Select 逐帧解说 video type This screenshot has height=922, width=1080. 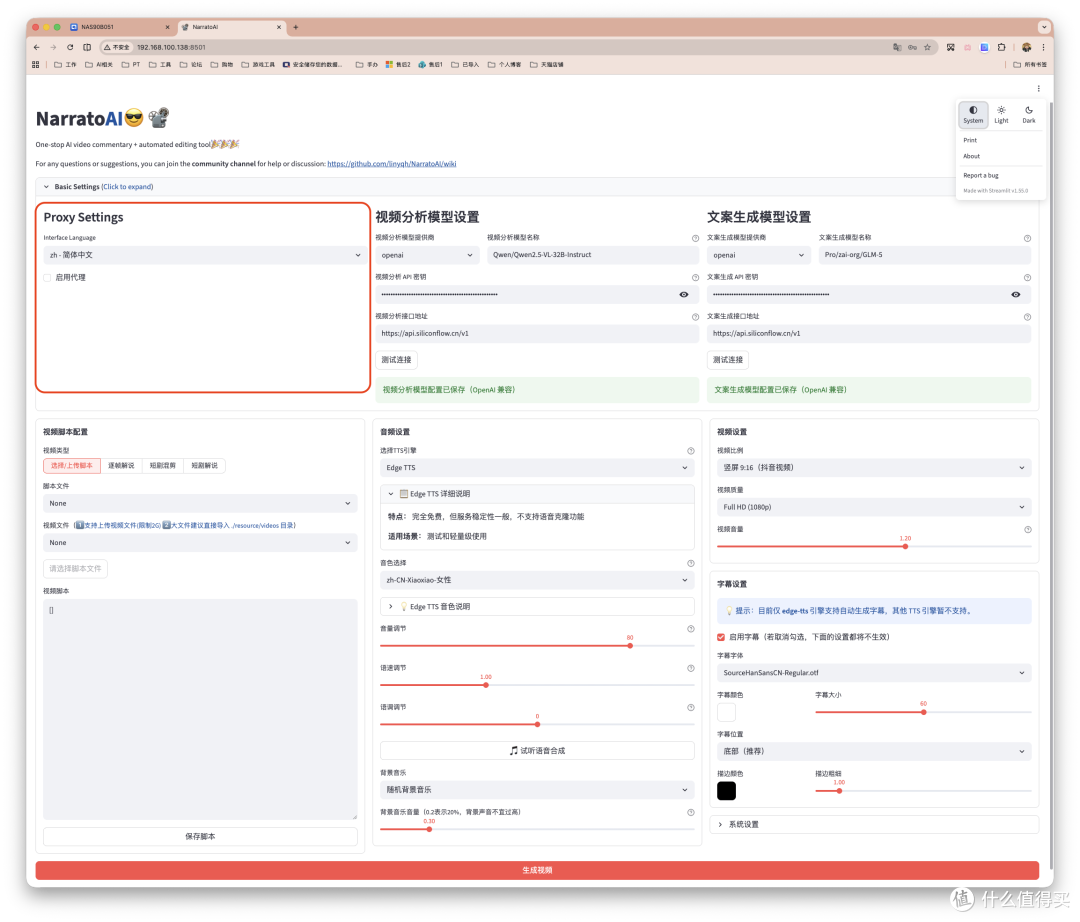pyautogui.click(x=121, y=466)
